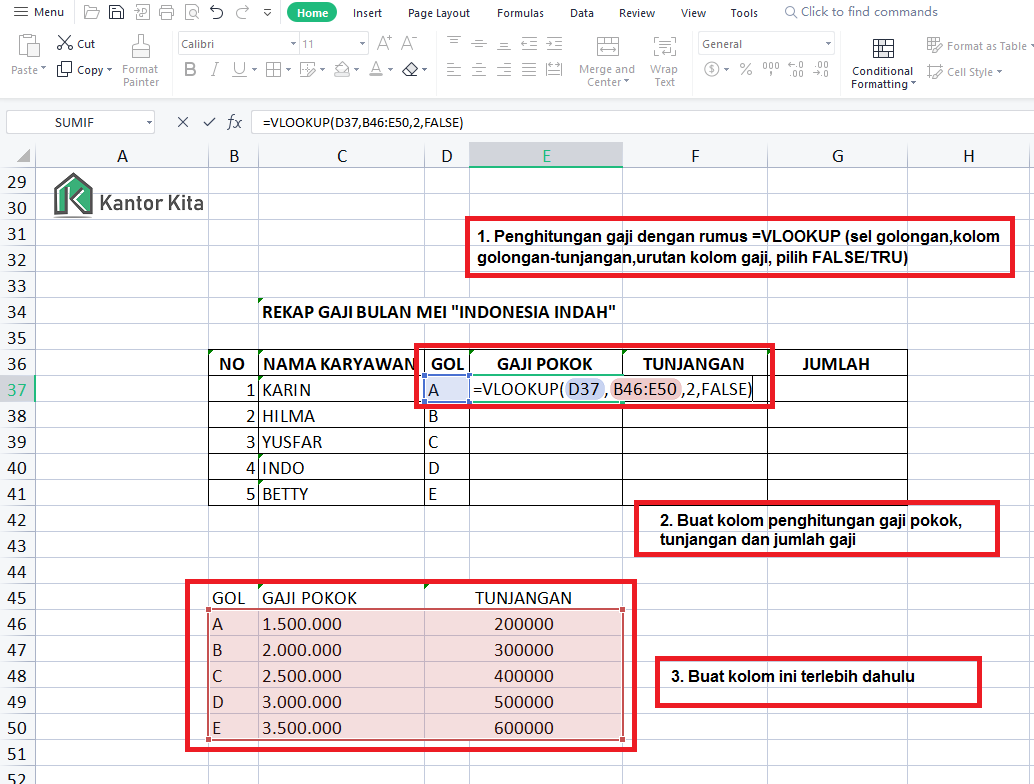Toggle right horizontal alignment
Screen dimensions: 1034x784
click(x=504, y=69)
